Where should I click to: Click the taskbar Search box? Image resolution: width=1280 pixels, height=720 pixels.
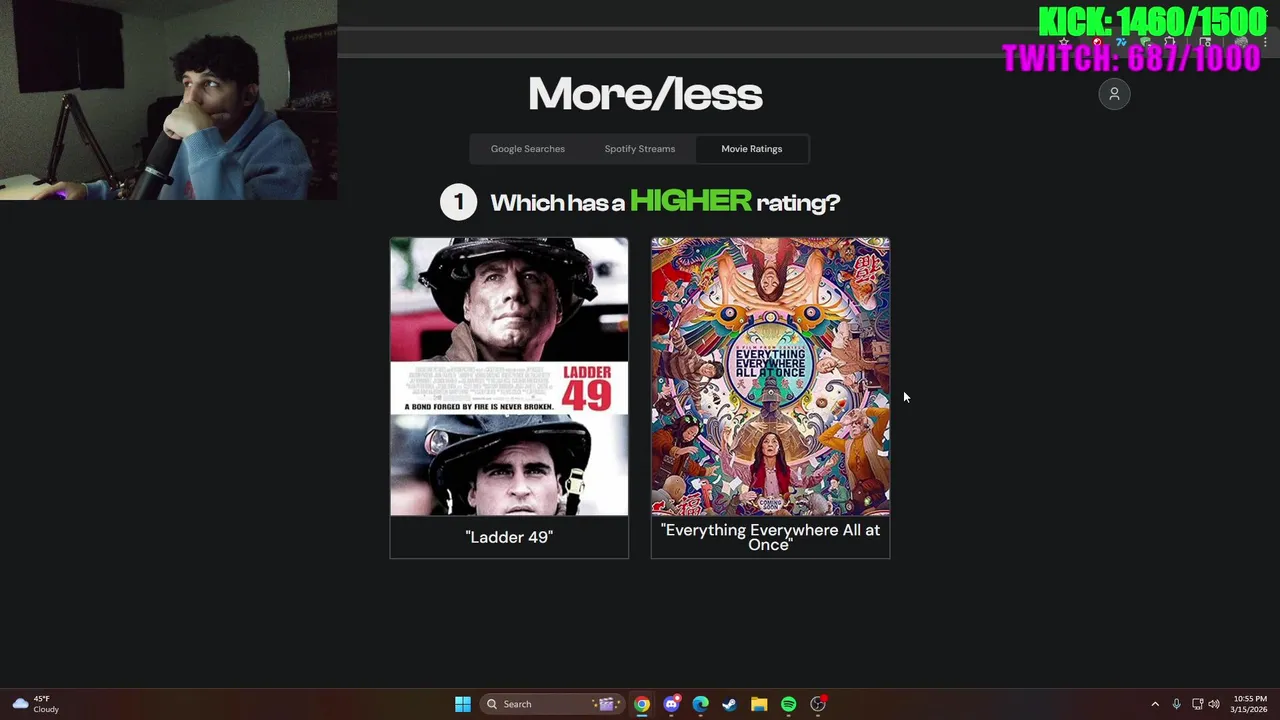[x=552, y=704]
